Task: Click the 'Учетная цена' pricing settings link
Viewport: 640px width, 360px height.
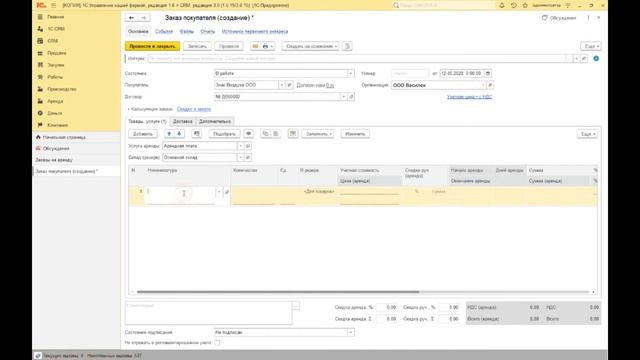Action: [469, 97]
